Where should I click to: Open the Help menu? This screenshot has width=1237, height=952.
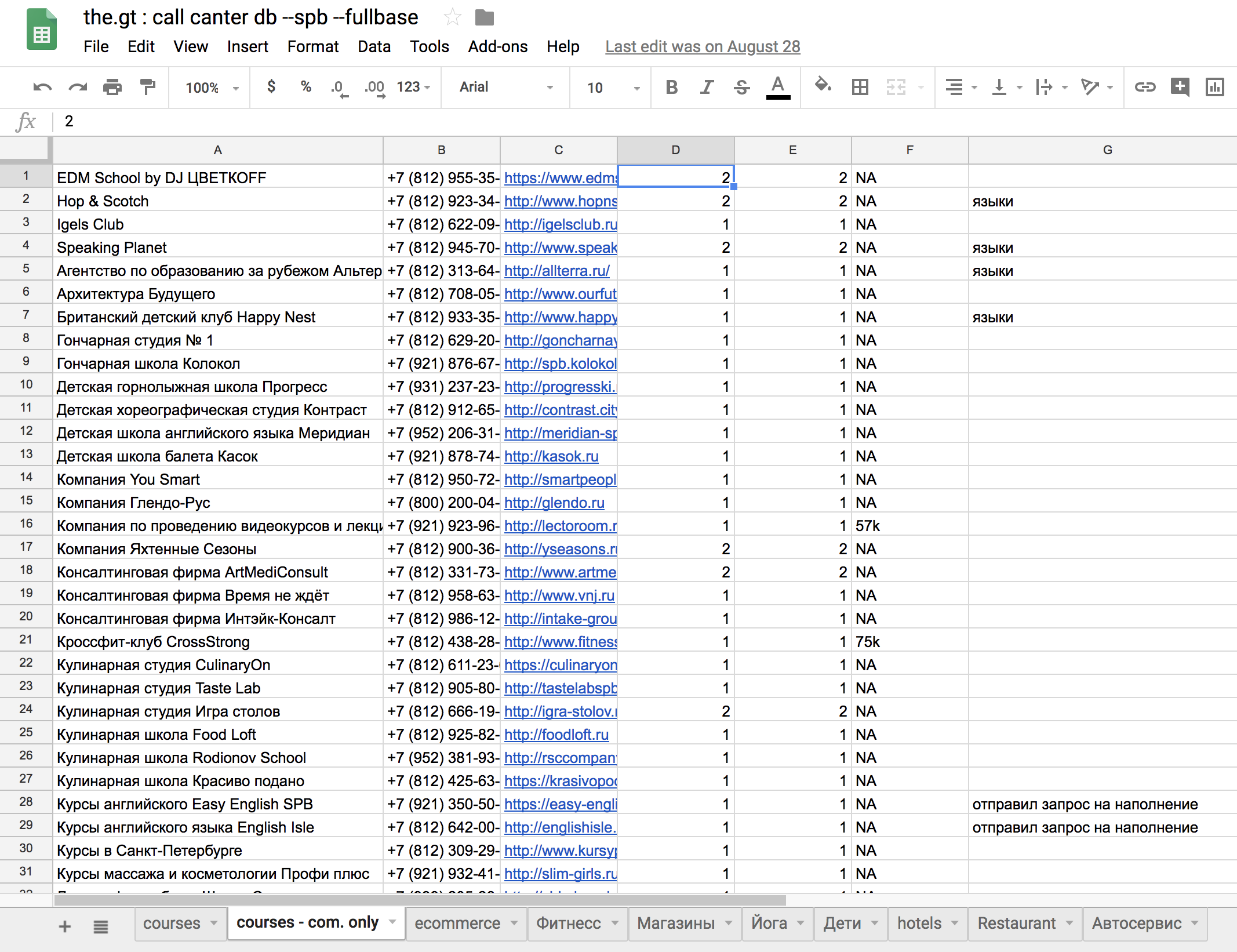point(563,46)
